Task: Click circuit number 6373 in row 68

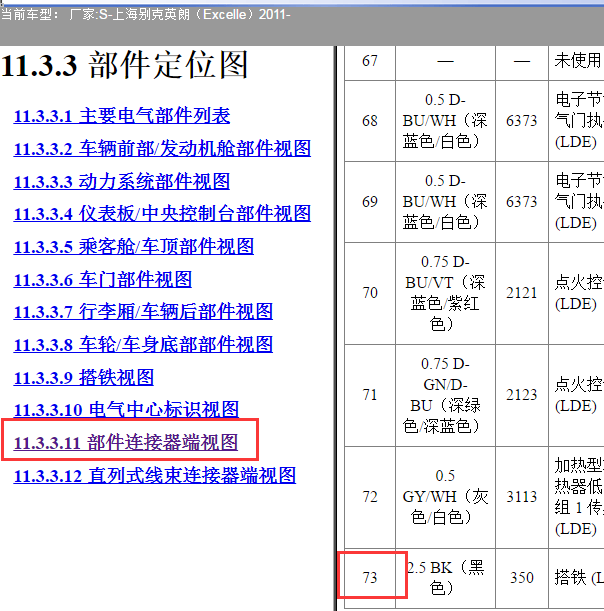Action: pos(522,121)
